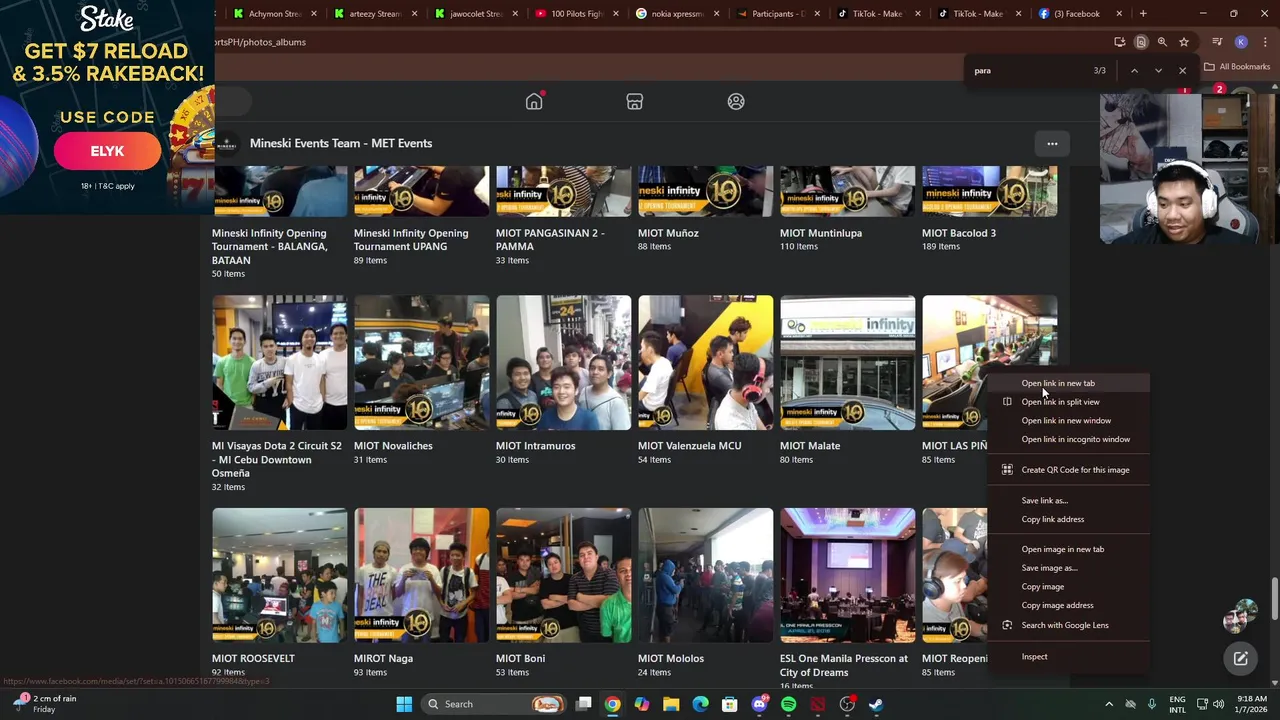The image size is (1280, 720).
Task: Click the install app icon in address bar
Action: [1120, 42]
